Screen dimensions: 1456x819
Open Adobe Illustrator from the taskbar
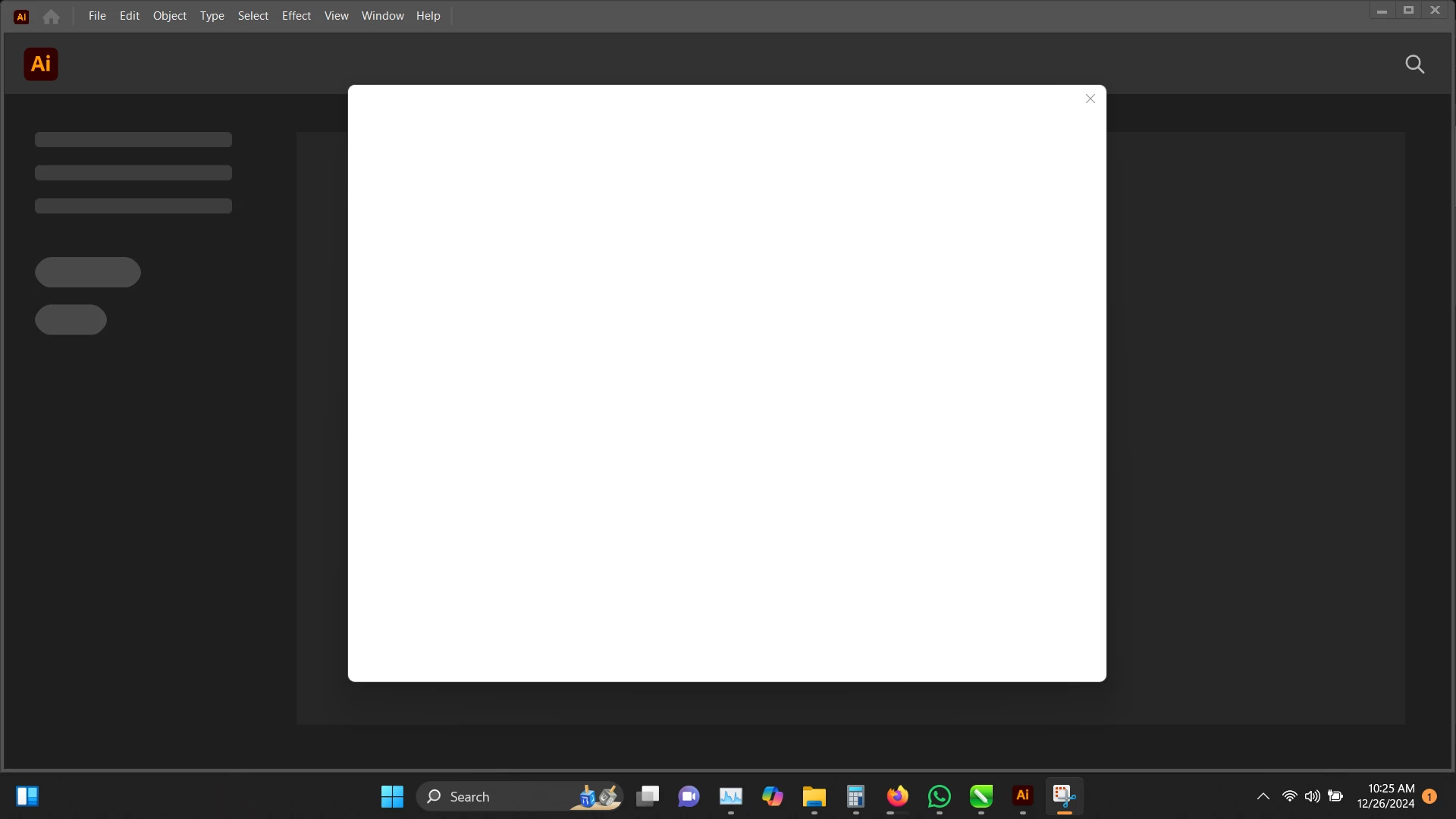1022,795
